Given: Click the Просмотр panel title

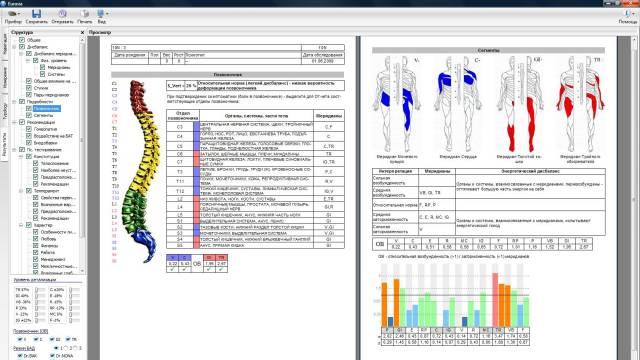Looking at the screenshot, I should tap(100, 32).
